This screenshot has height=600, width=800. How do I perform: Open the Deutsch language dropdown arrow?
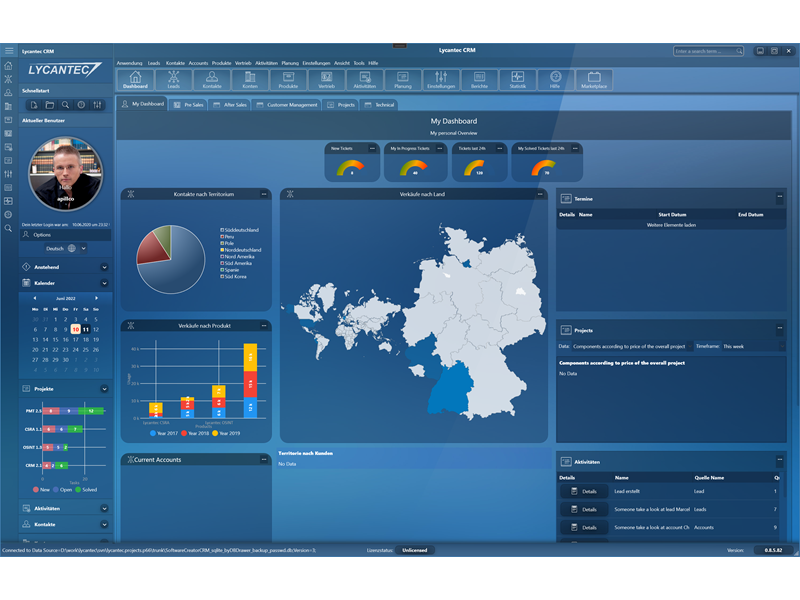84,248
